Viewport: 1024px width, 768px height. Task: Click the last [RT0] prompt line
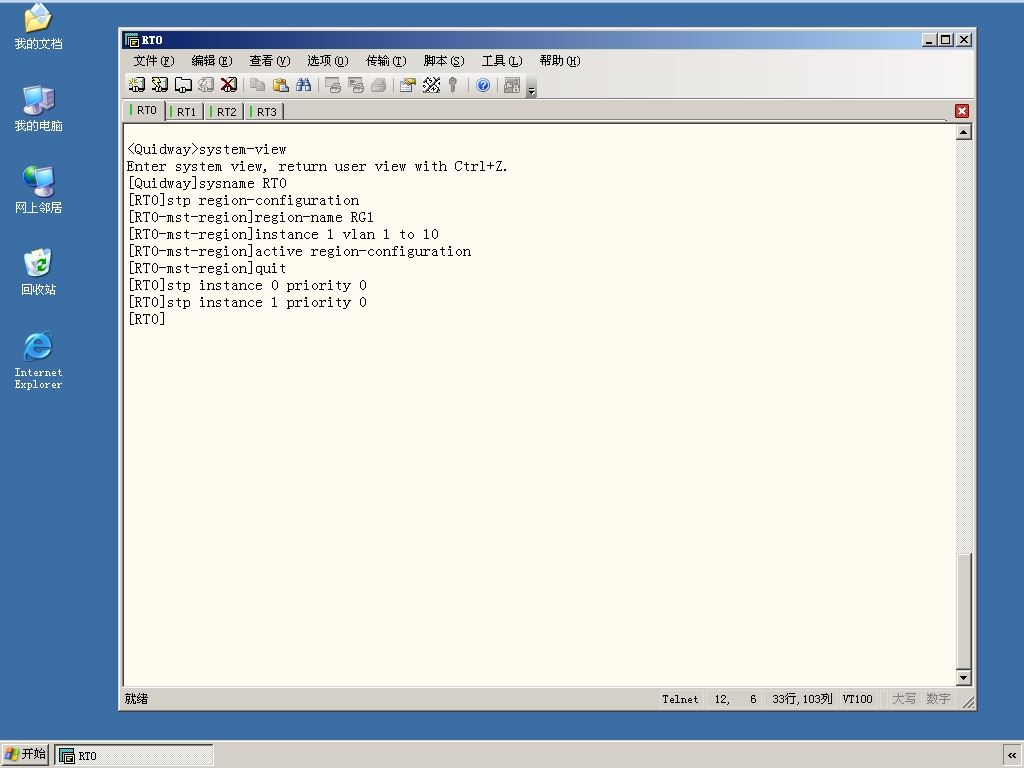[x=146, y=319]
